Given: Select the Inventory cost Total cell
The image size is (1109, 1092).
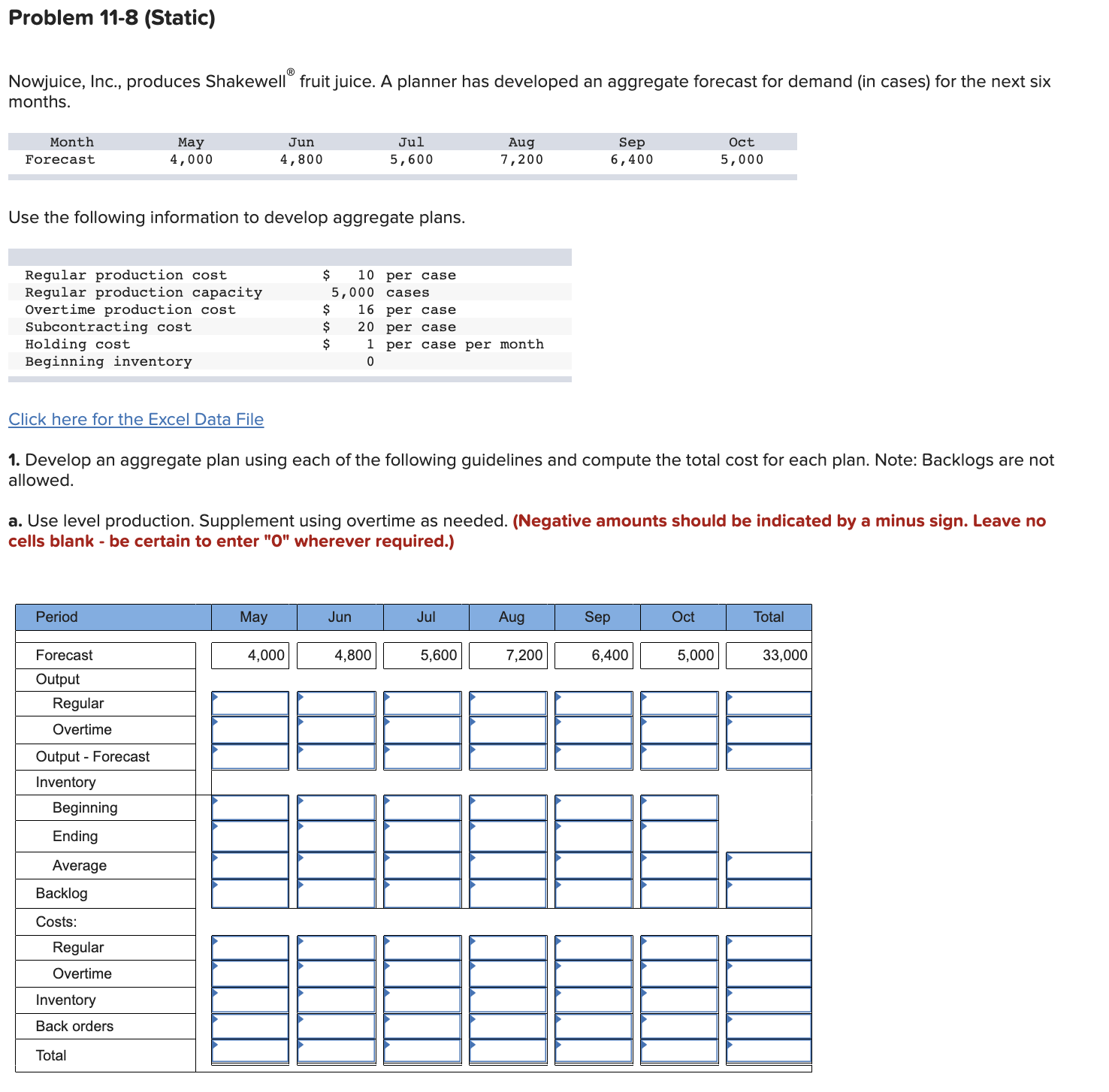Looking at the screenshot, I should point(769,1000).
